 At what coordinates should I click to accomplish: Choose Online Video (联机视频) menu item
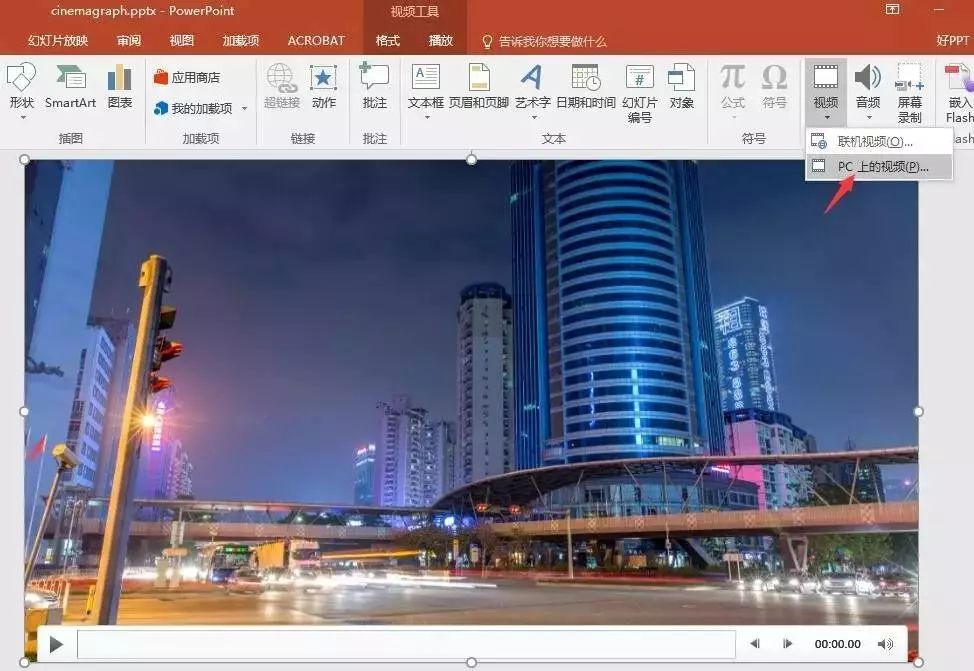[878, 142]
